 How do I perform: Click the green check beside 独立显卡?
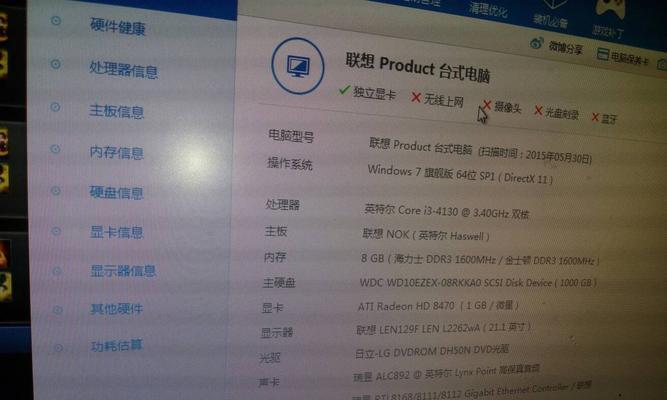tap(344, 90)
